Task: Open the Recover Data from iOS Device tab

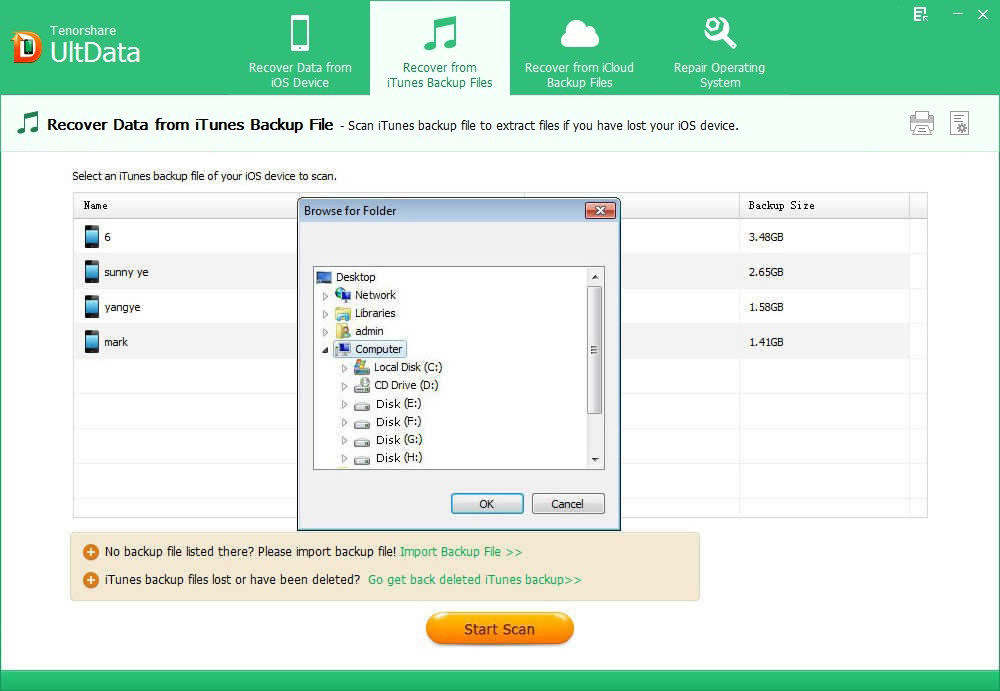Action: point(300,50)
